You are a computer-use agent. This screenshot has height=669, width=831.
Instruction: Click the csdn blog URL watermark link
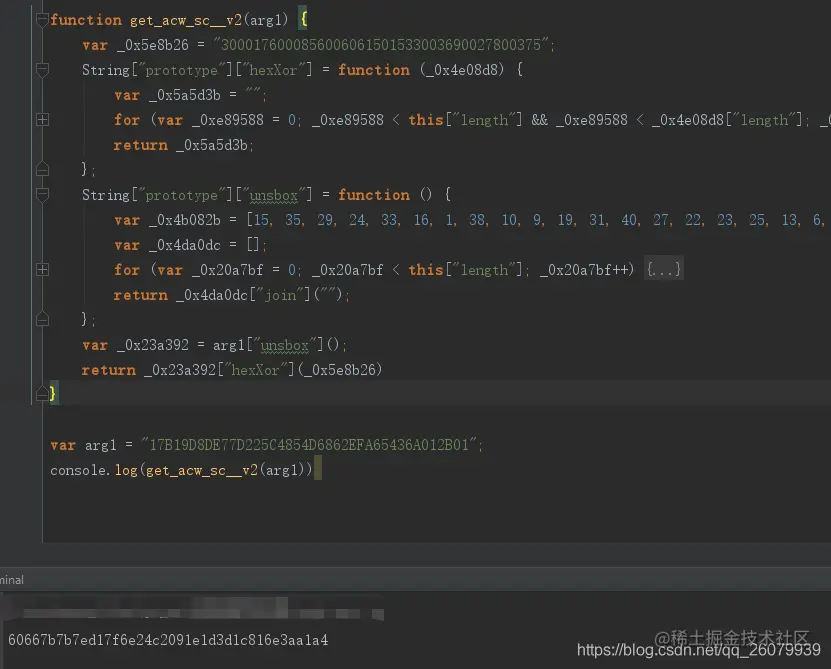(x=699, y=650)
